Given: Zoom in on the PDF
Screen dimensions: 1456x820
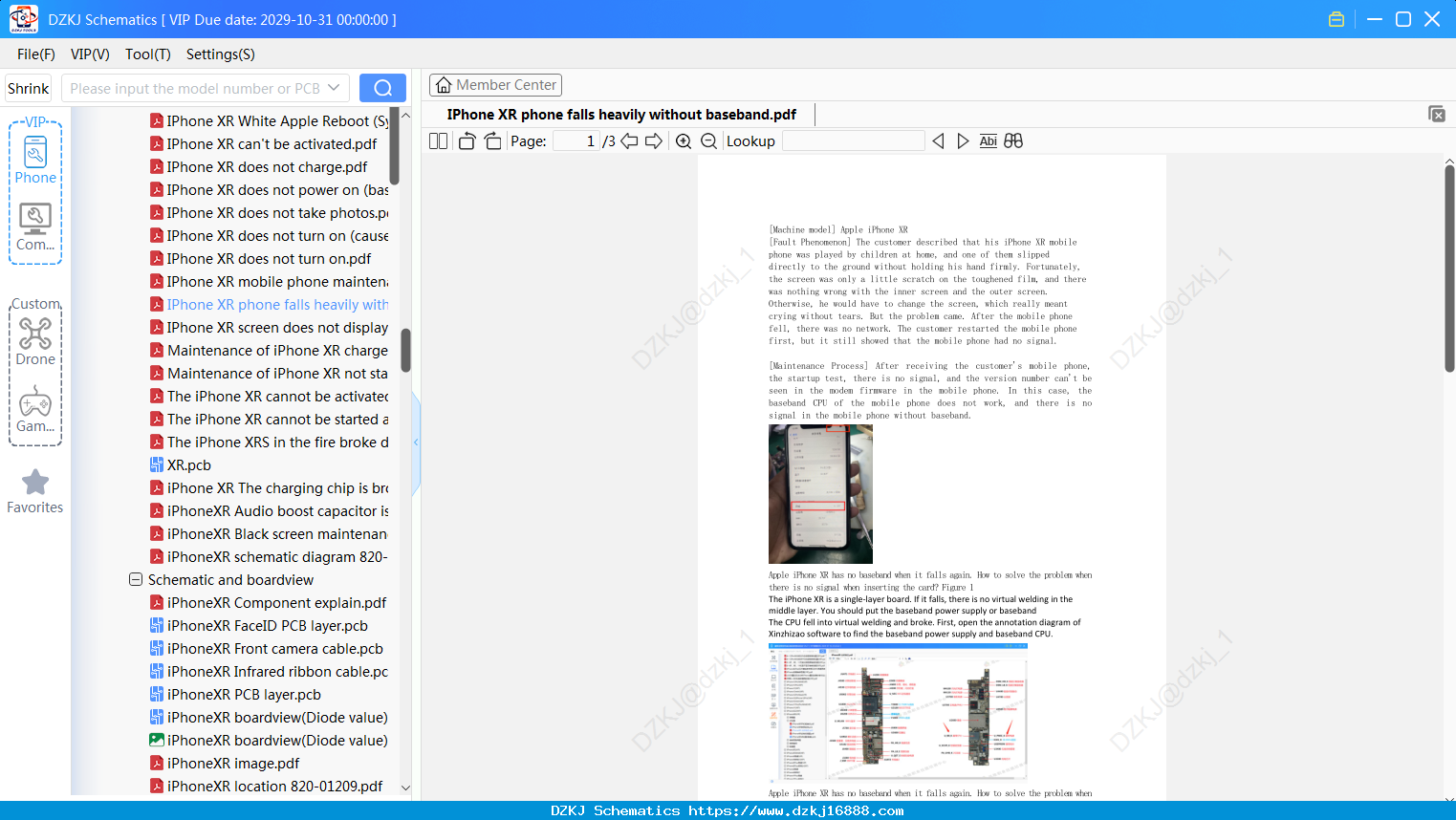Looking at the screenshot, I should (684, 141).
